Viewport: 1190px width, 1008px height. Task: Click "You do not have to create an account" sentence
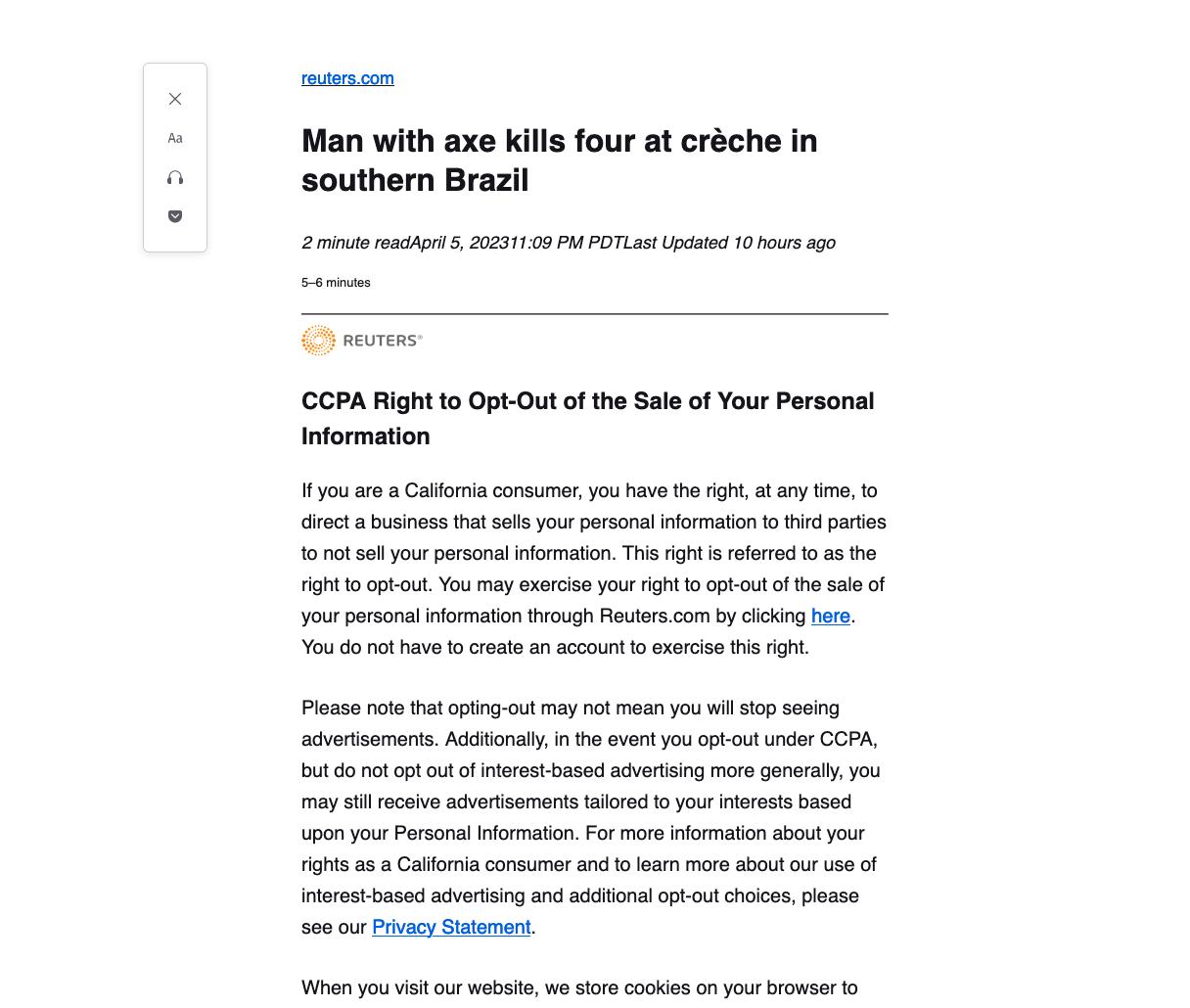[555, 647]
